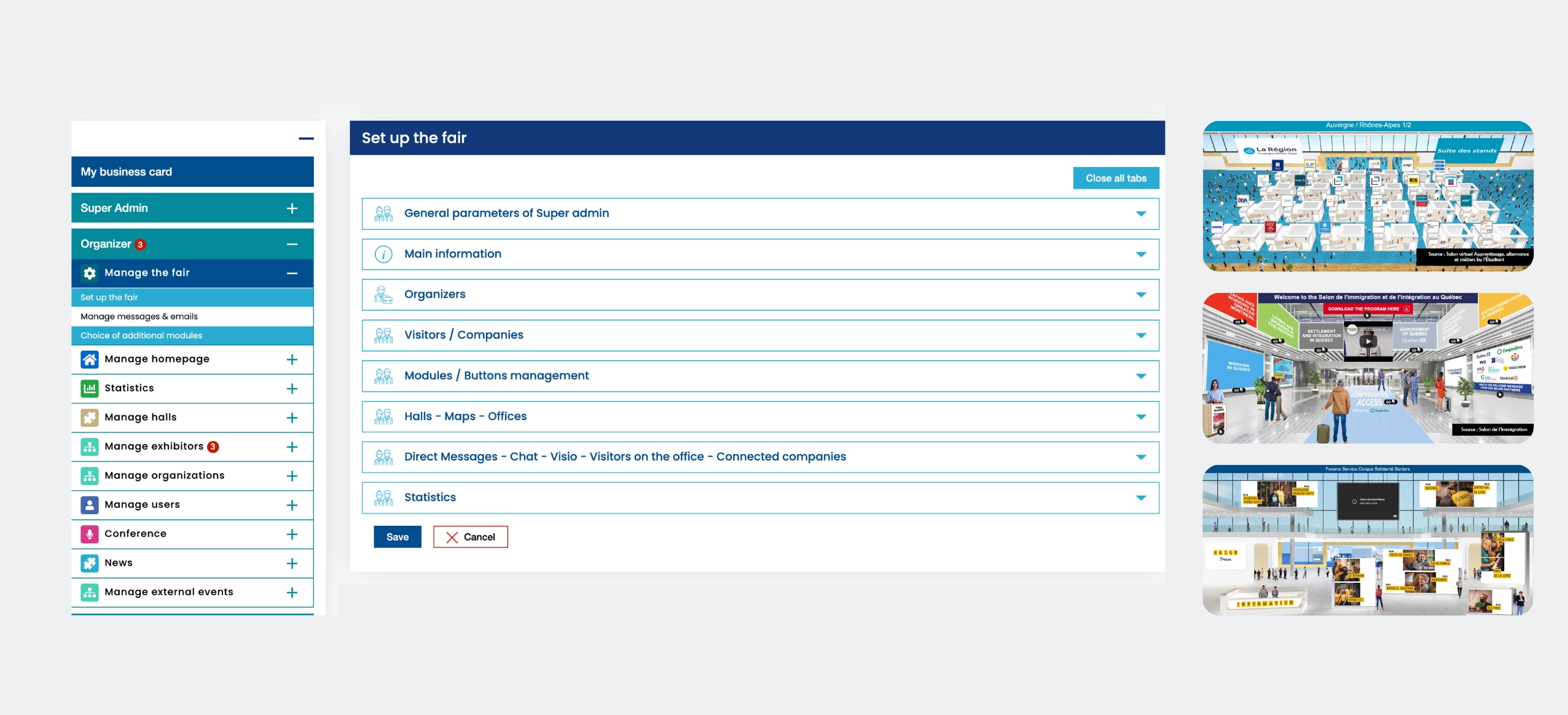The width and height of the screenshot is (1568, 715).
Task: Click the Close all tabs button
Action: click(1115, 178)
